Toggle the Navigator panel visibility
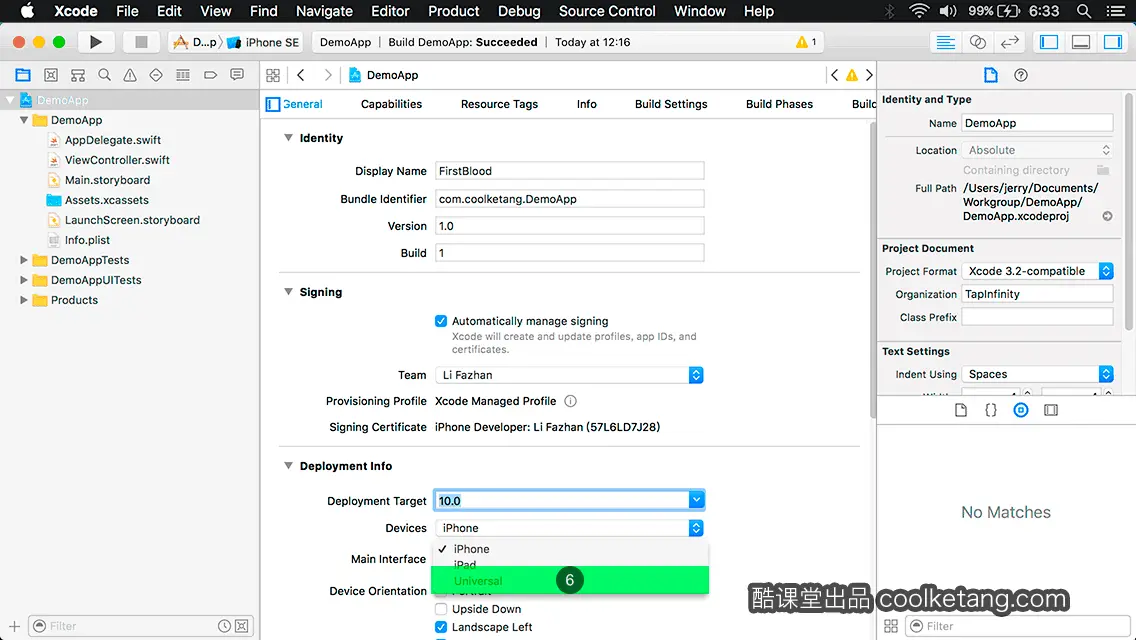Screen dimensions: 1136x640 [1048, 42]
